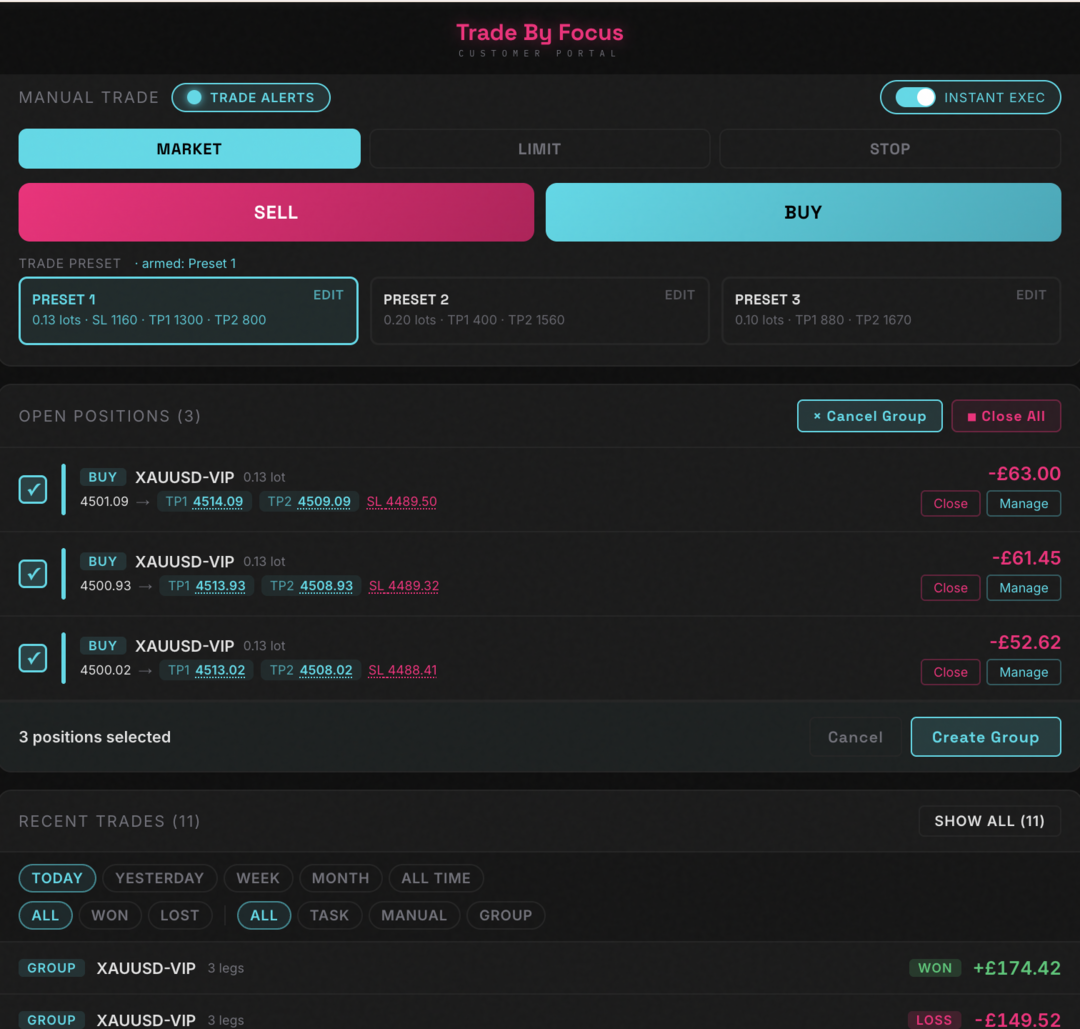
Task: Edit Preset 1 settings
Action: click(x=328, y=295)
